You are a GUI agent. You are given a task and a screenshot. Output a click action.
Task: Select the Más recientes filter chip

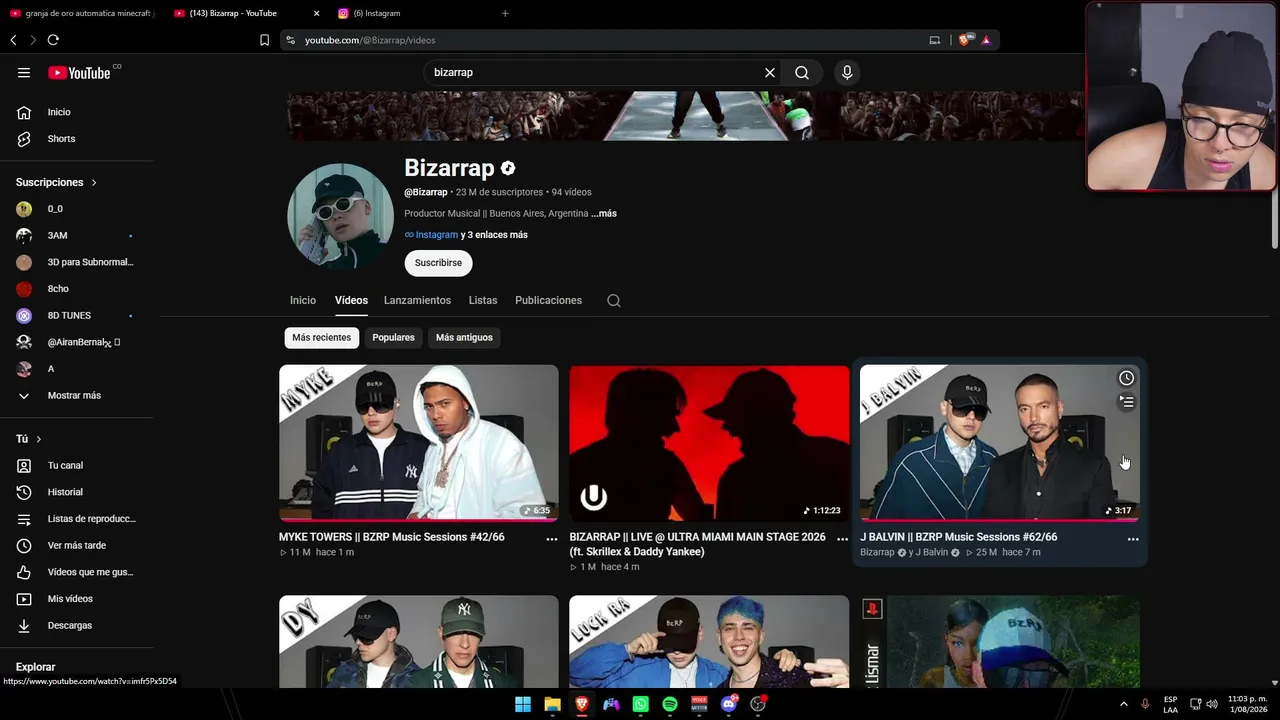coord(321,338)
